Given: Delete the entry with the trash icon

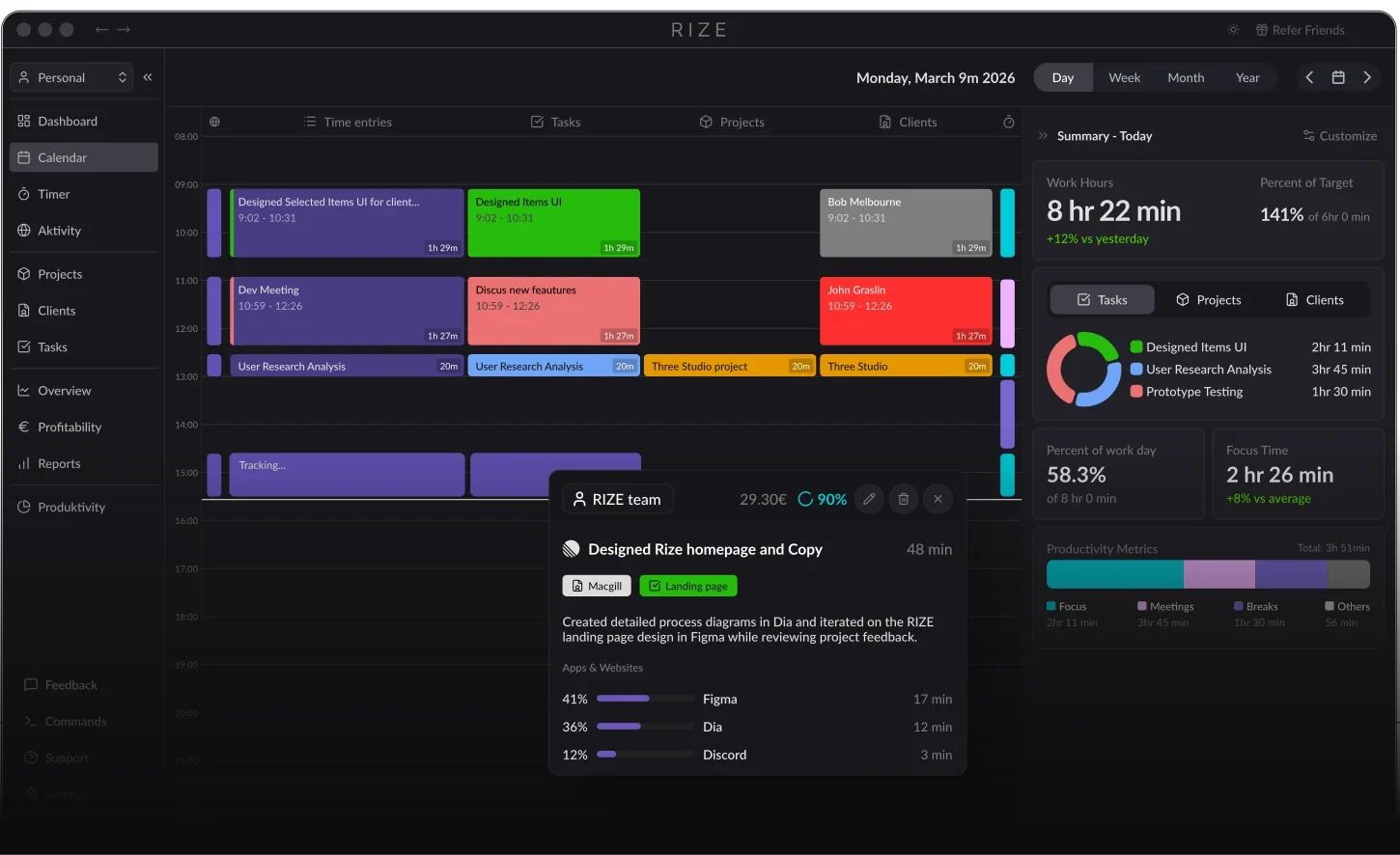Looking at the screenshot, I should click(904, 499).
